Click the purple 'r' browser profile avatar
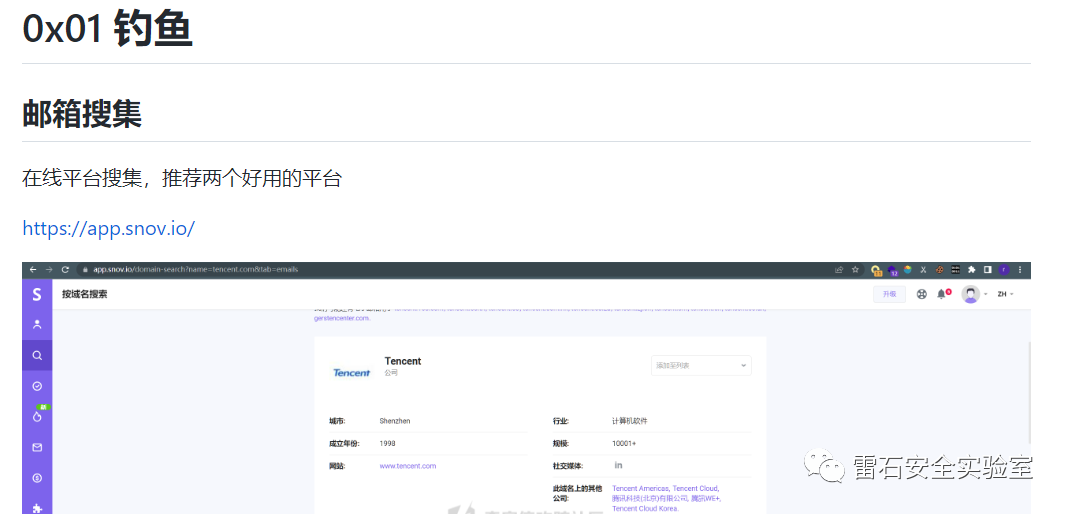 pyautogui.click(x=1004, y=270)
